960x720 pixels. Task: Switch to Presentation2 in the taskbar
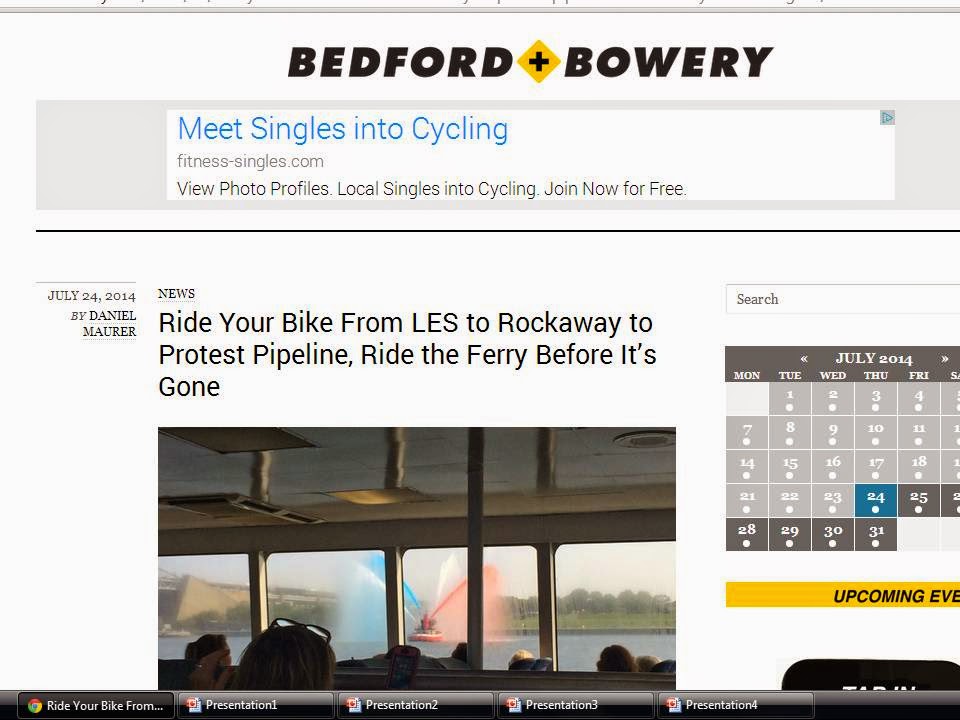click(415, 705)
